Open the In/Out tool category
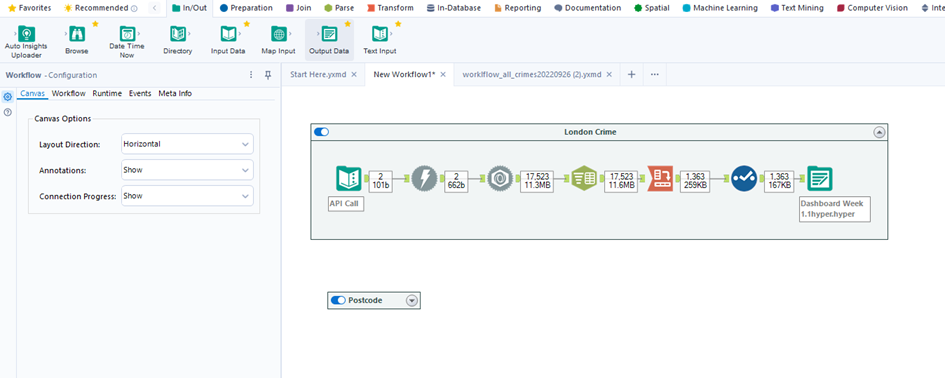945x378 pixels. [188, 8]
